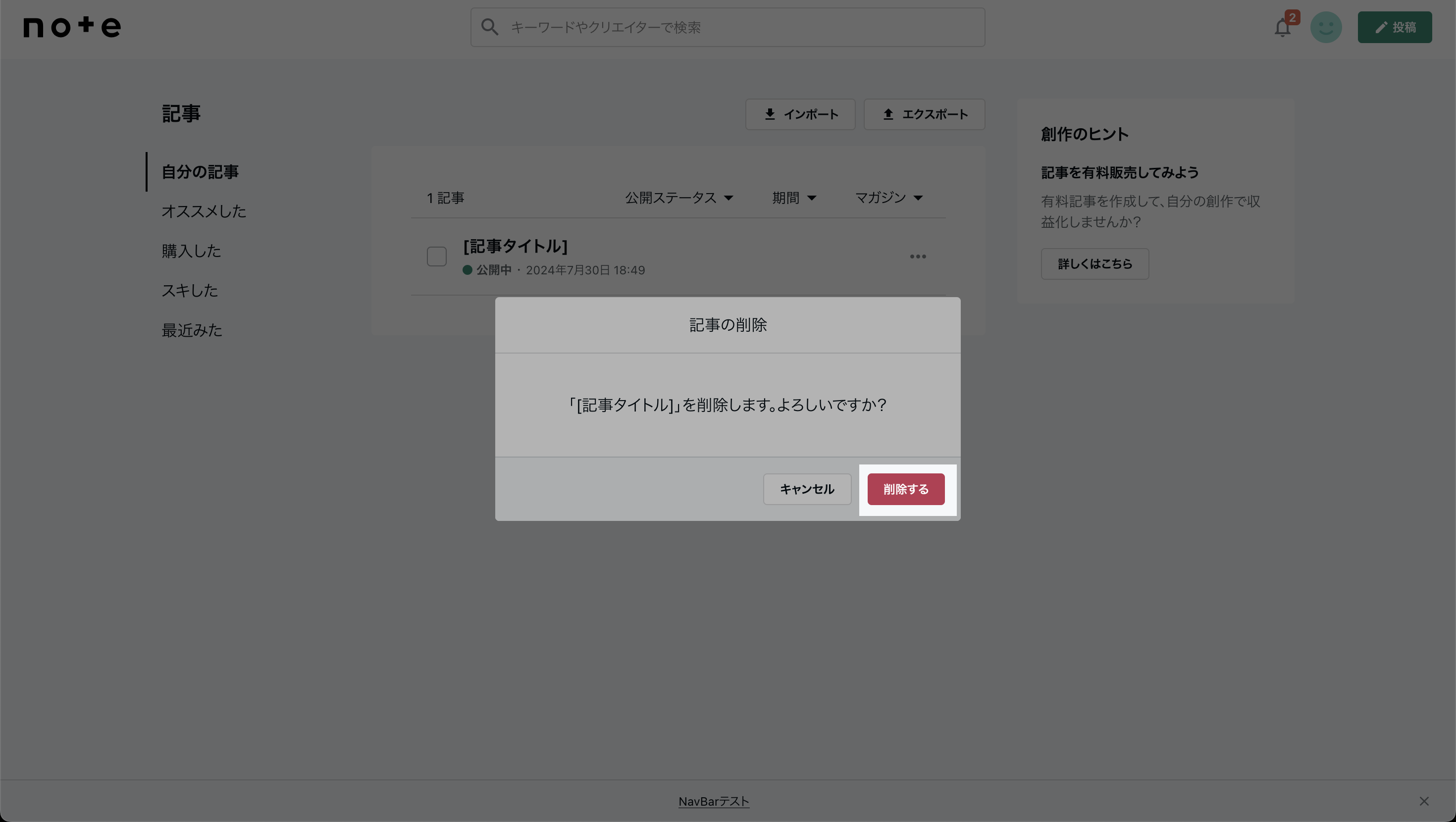Viewport: 1456px width, 822px height.
Task: Click the search magnifier icon
Action: 489,27
